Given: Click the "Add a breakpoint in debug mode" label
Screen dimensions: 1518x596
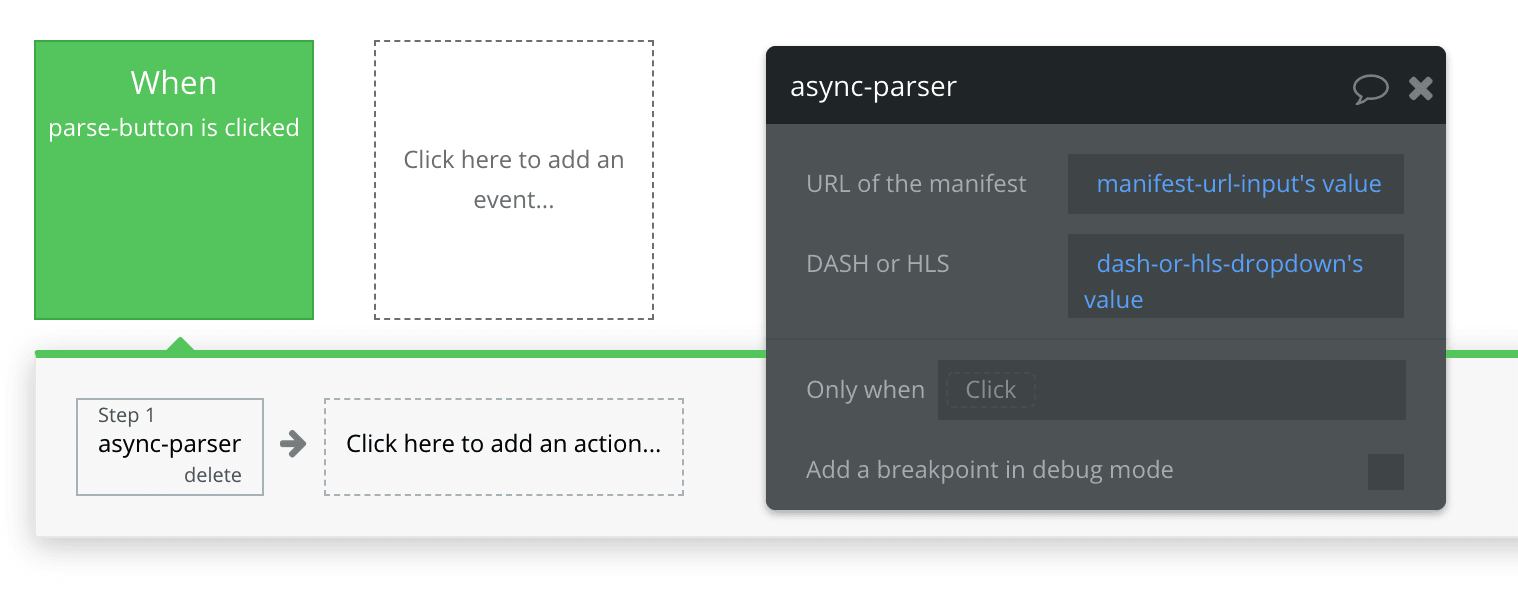Looking at the screenshot, I should pyautogui.click(x=989, y=470).
